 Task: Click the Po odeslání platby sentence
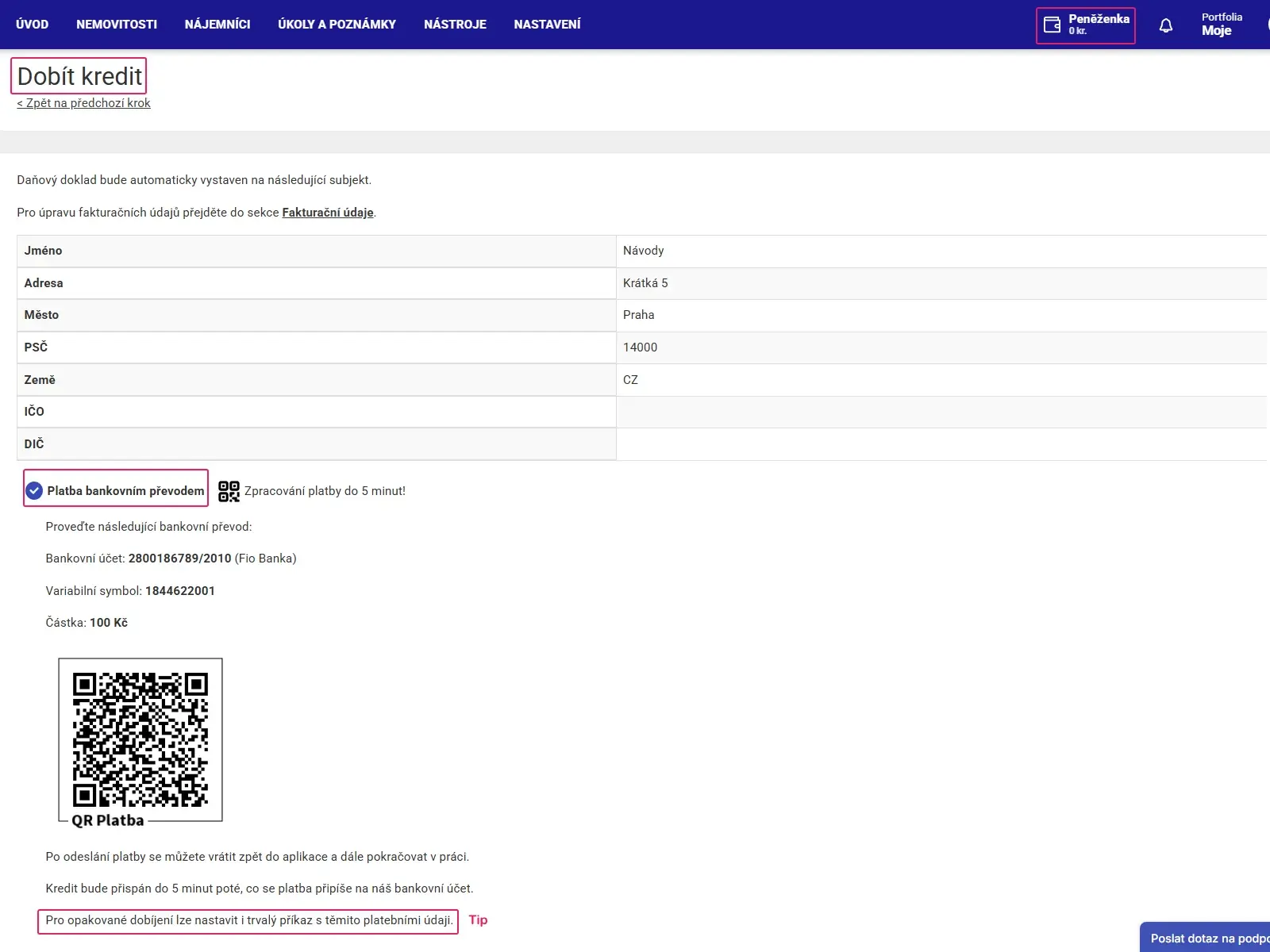(x=257, y=857)
